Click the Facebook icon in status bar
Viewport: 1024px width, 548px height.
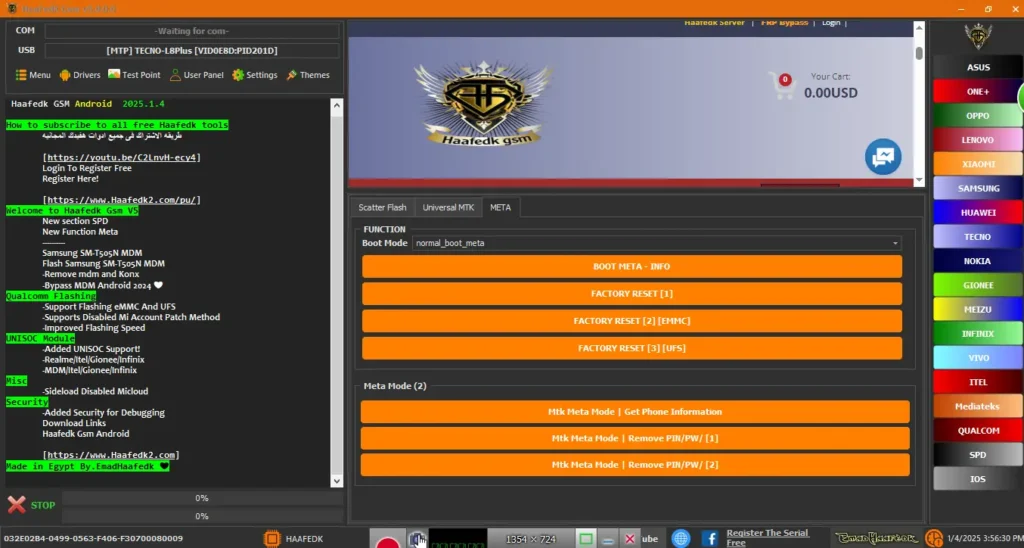(x=710, y=539)
